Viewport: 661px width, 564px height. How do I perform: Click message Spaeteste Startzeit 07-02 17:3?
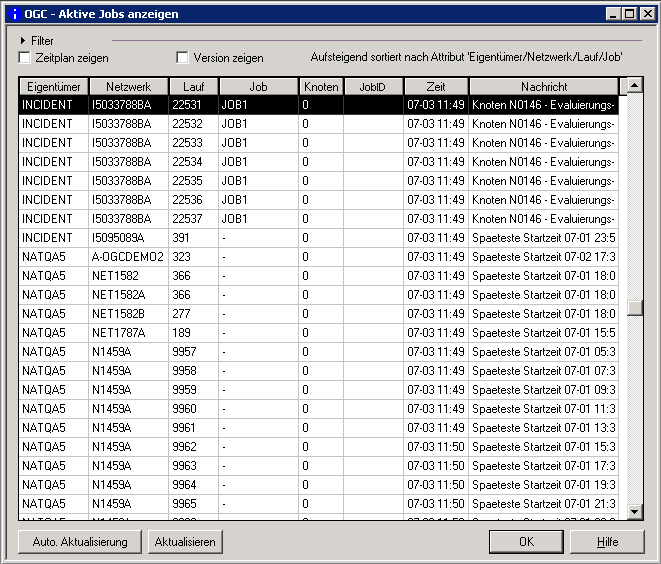click(543, 257)
